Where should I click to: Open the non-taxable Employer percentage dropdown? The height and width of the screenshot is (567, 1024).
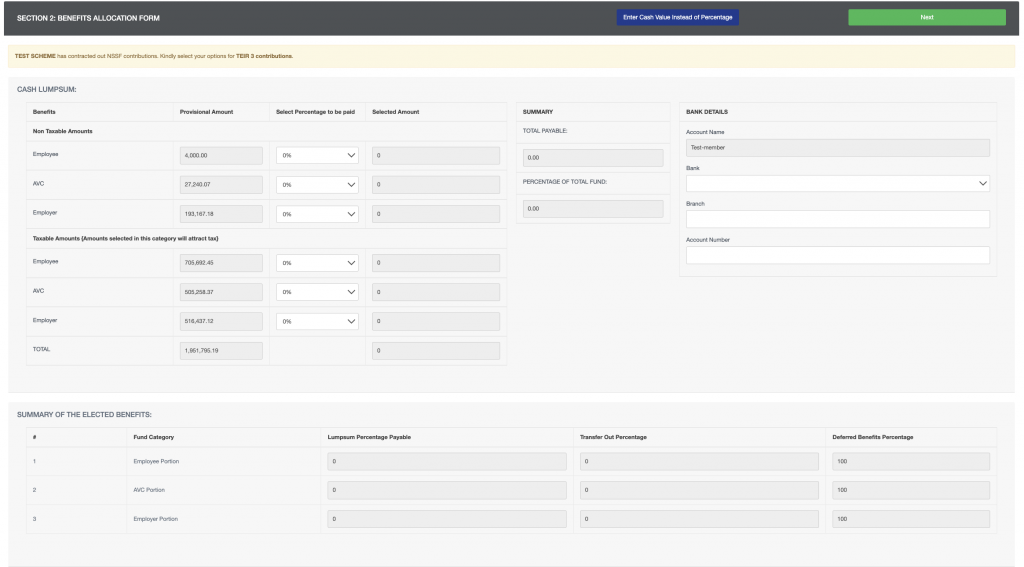(317, 214)
